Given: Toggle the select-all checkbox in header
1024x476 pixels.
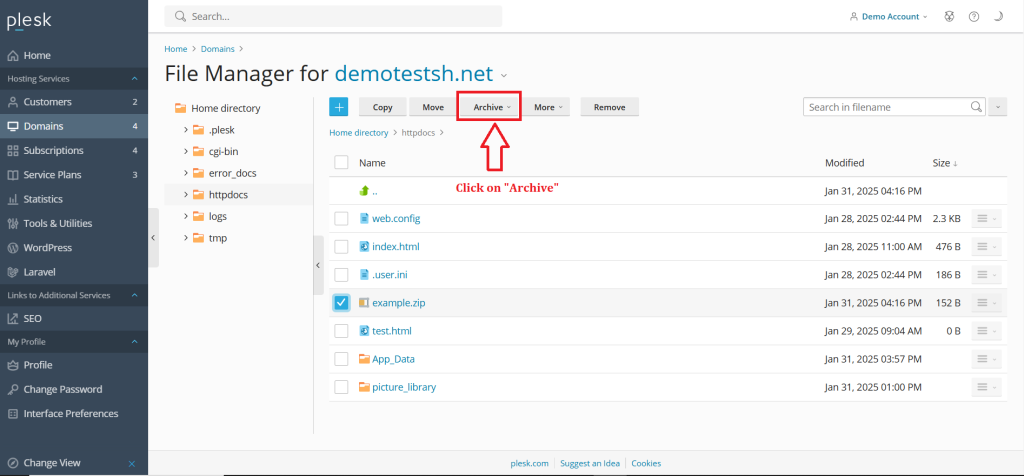Looking at the screenshot, I should [341, 162].
